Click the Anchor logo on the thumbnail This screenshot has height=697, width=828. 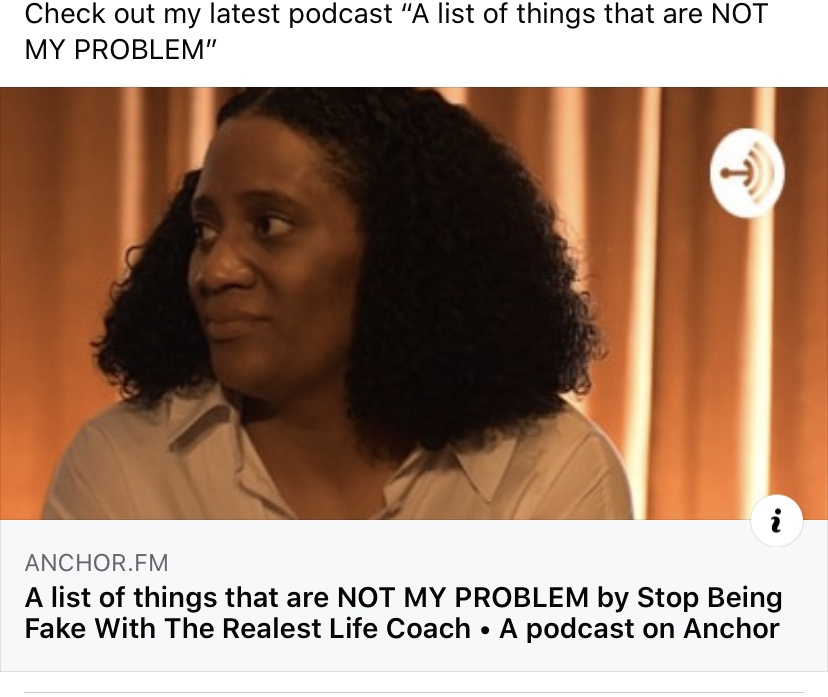747,173
